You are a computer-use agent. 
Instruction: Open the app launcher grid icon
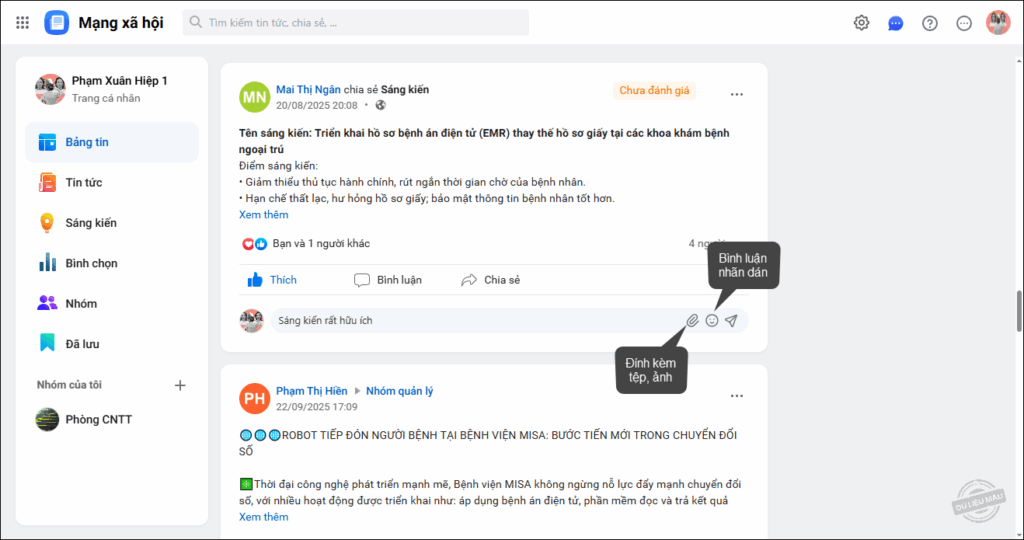pos(22,23)
